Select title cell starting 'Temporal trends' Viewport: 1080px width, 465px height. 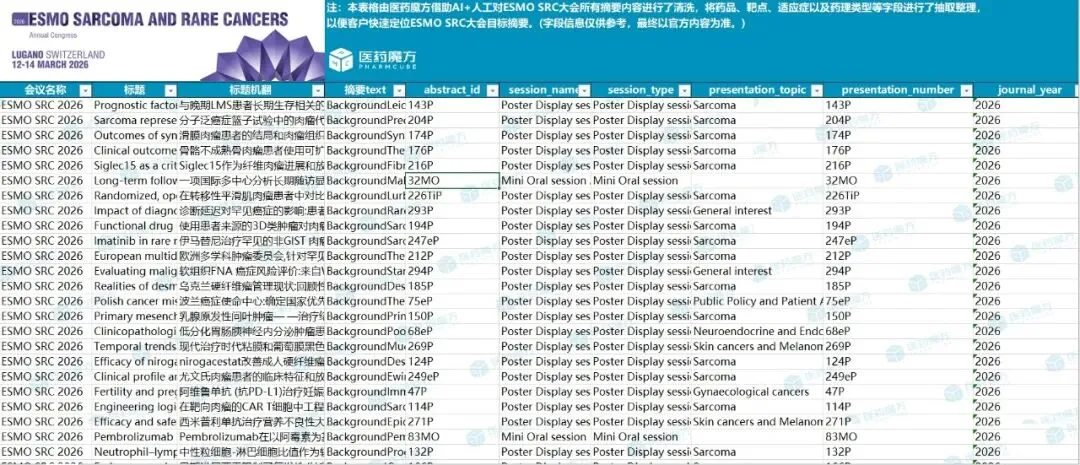coord(134,347)
